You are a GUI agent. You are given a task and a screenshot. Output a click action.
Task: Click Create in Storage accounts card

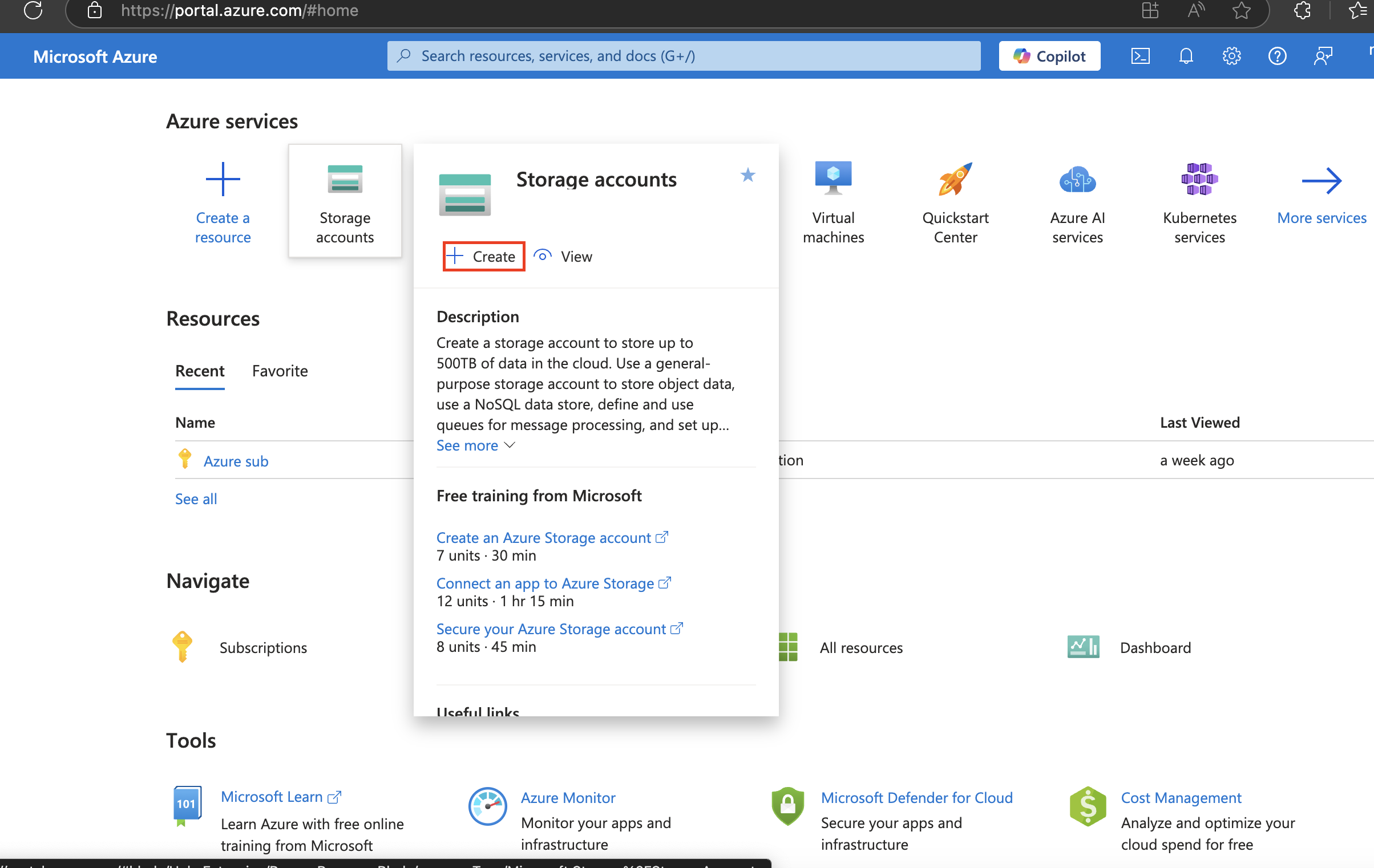484,257
